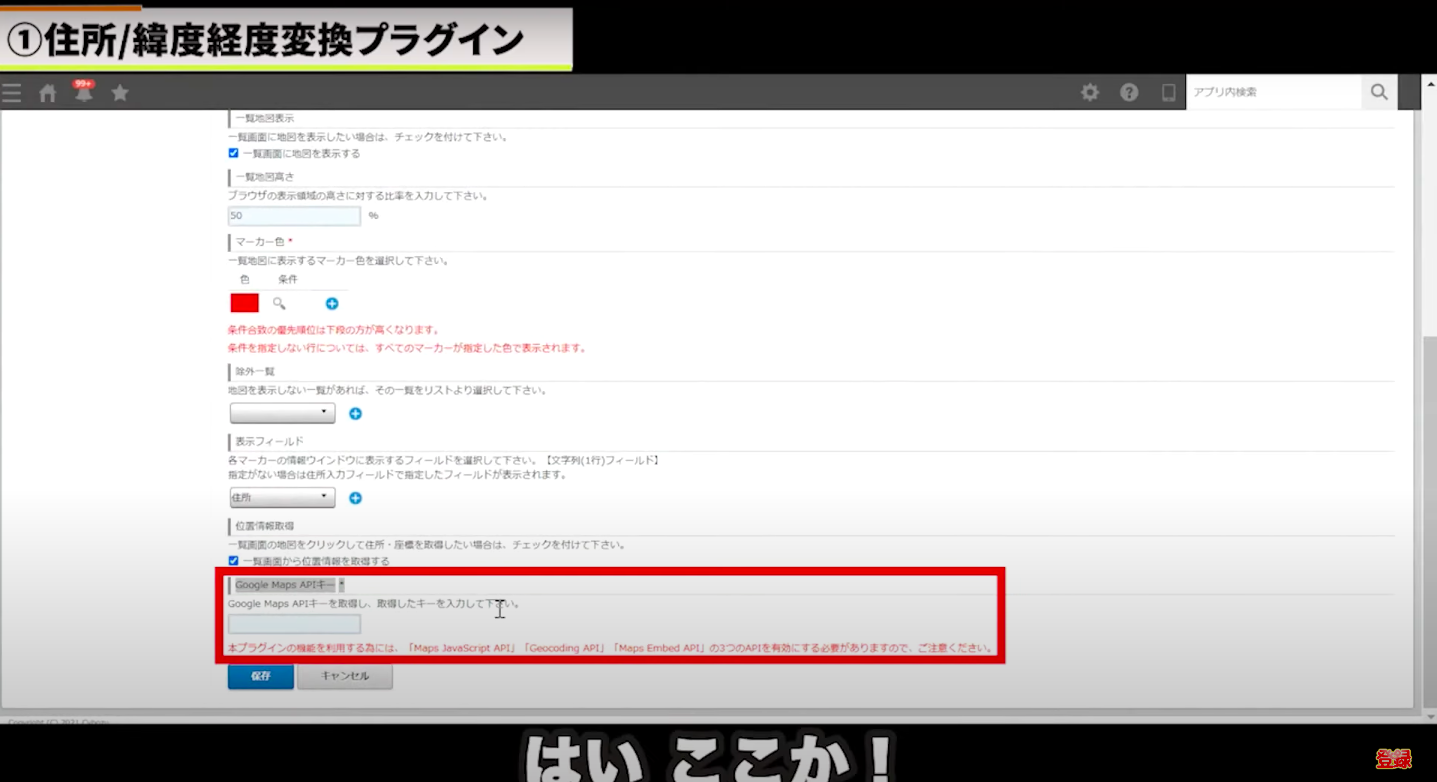Open the hamburger main menu

[x=11, y=93]
